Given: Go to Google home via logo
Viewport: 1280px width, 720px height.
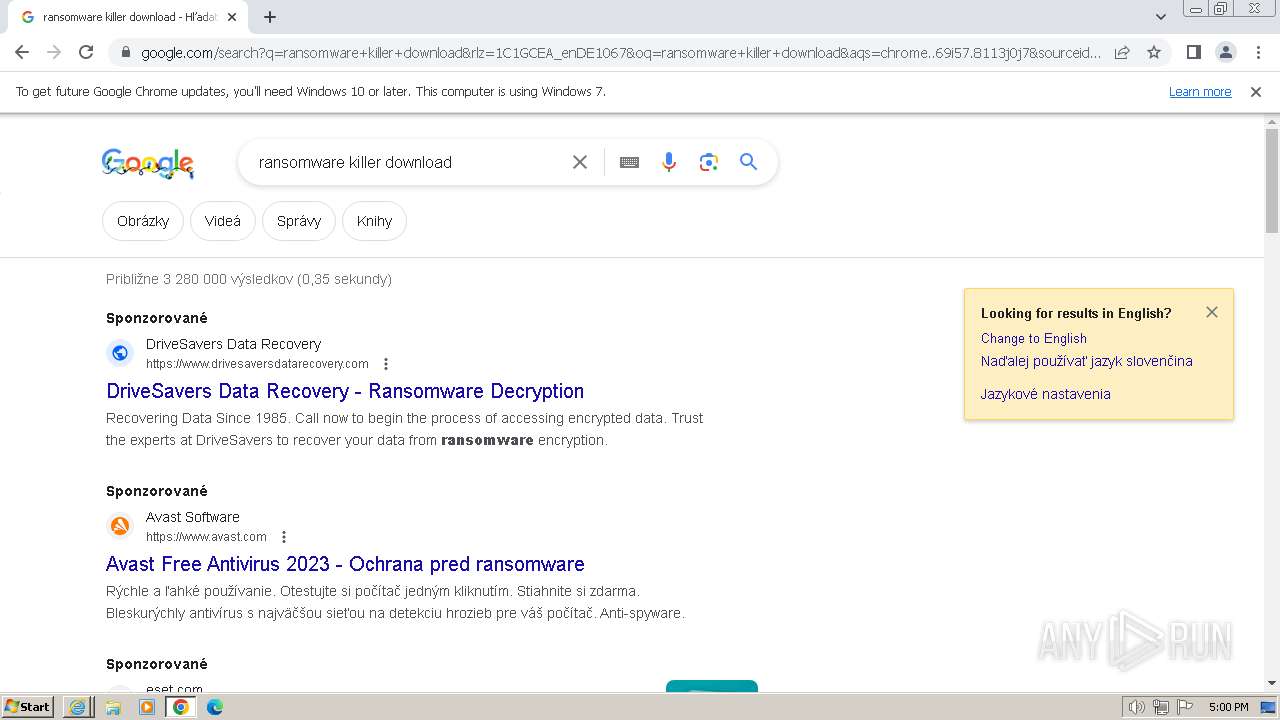Looking at the screenshot, I should pyautogui.click(x=148, y=163).
